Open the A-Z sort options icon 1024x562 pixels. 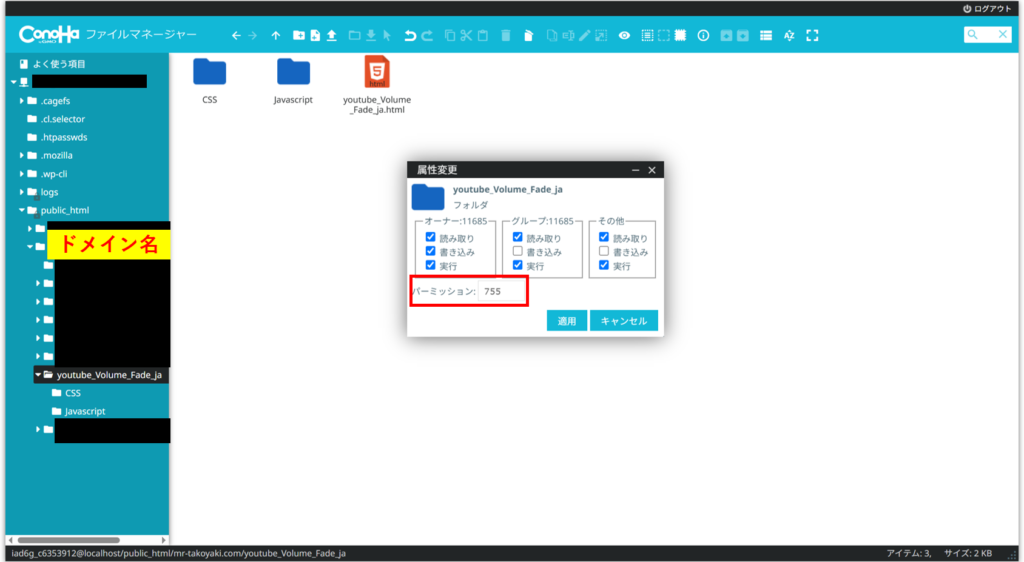789,35
